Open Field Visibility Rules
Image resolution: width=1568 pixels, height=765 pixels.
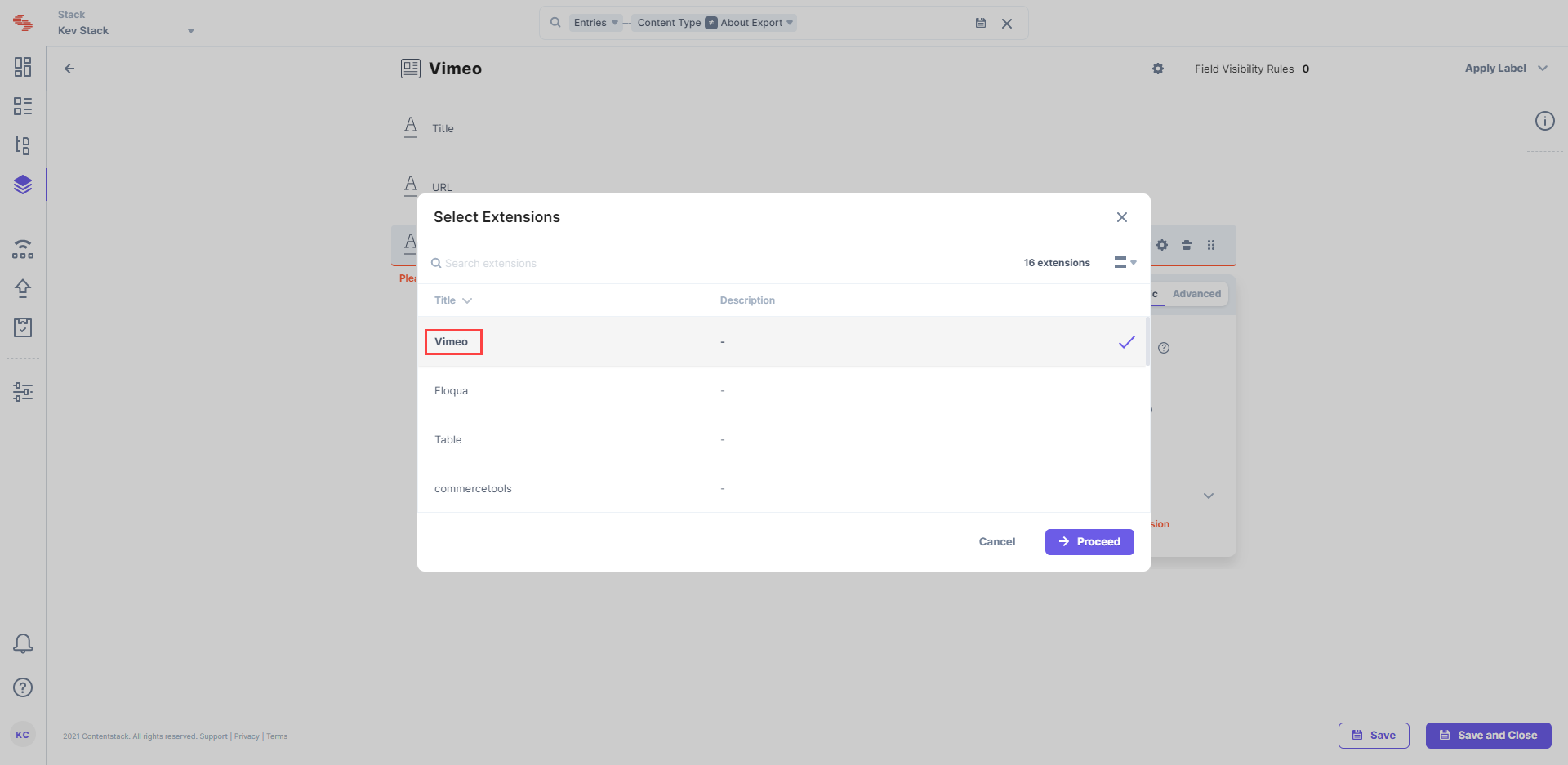[1252, 69]
